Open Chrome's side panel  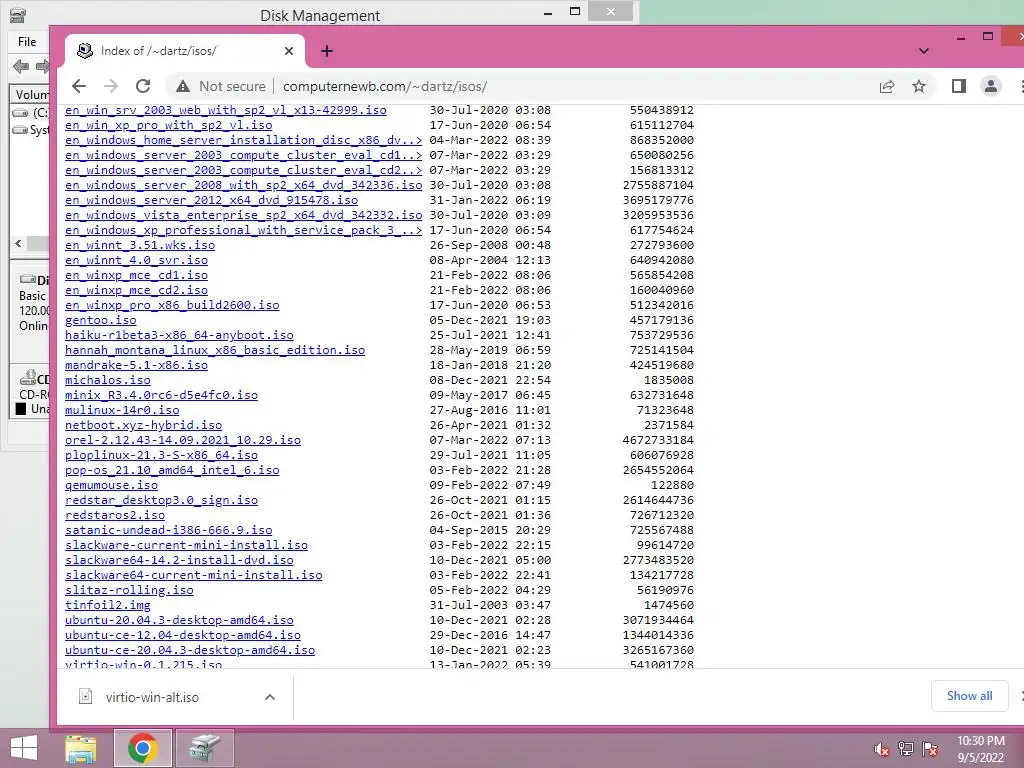click(x=958, y=86)
